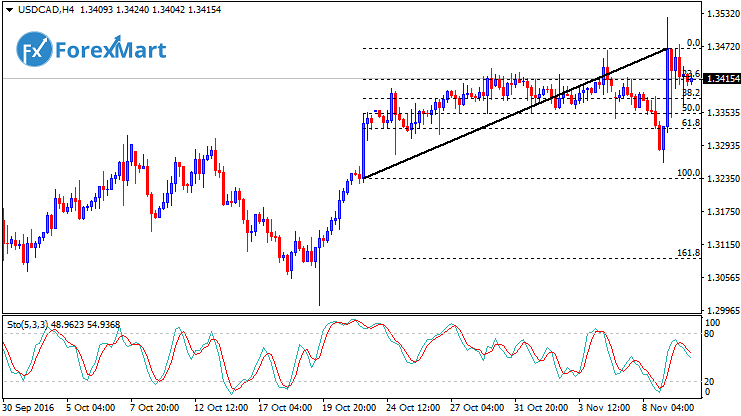Select the current price tag 1.34154
Screen dimensions: 741x416
(x=721, y=79)
